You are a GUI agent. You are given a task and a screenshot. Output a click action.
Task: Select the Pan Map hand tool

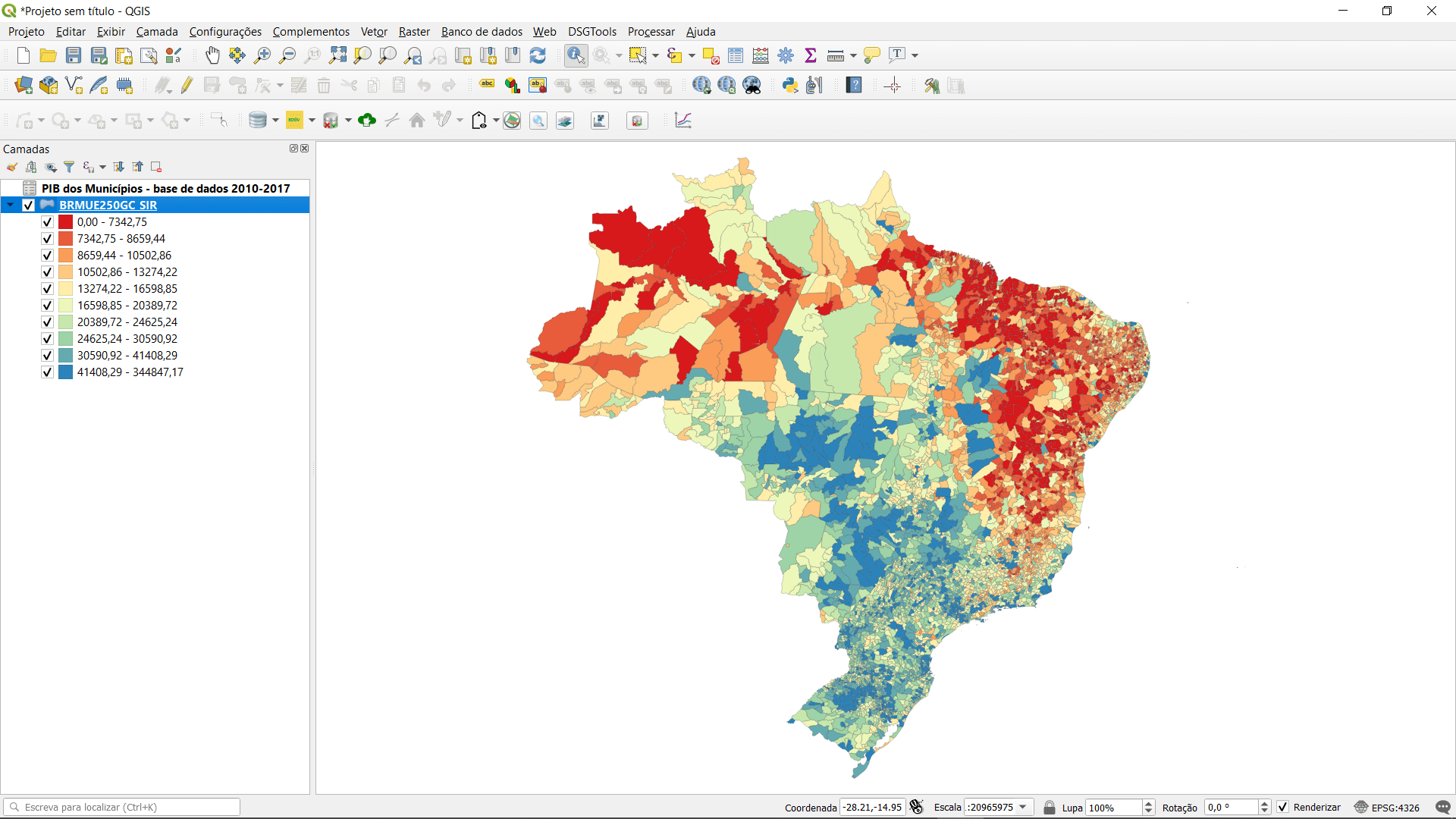tap(212, 55)
